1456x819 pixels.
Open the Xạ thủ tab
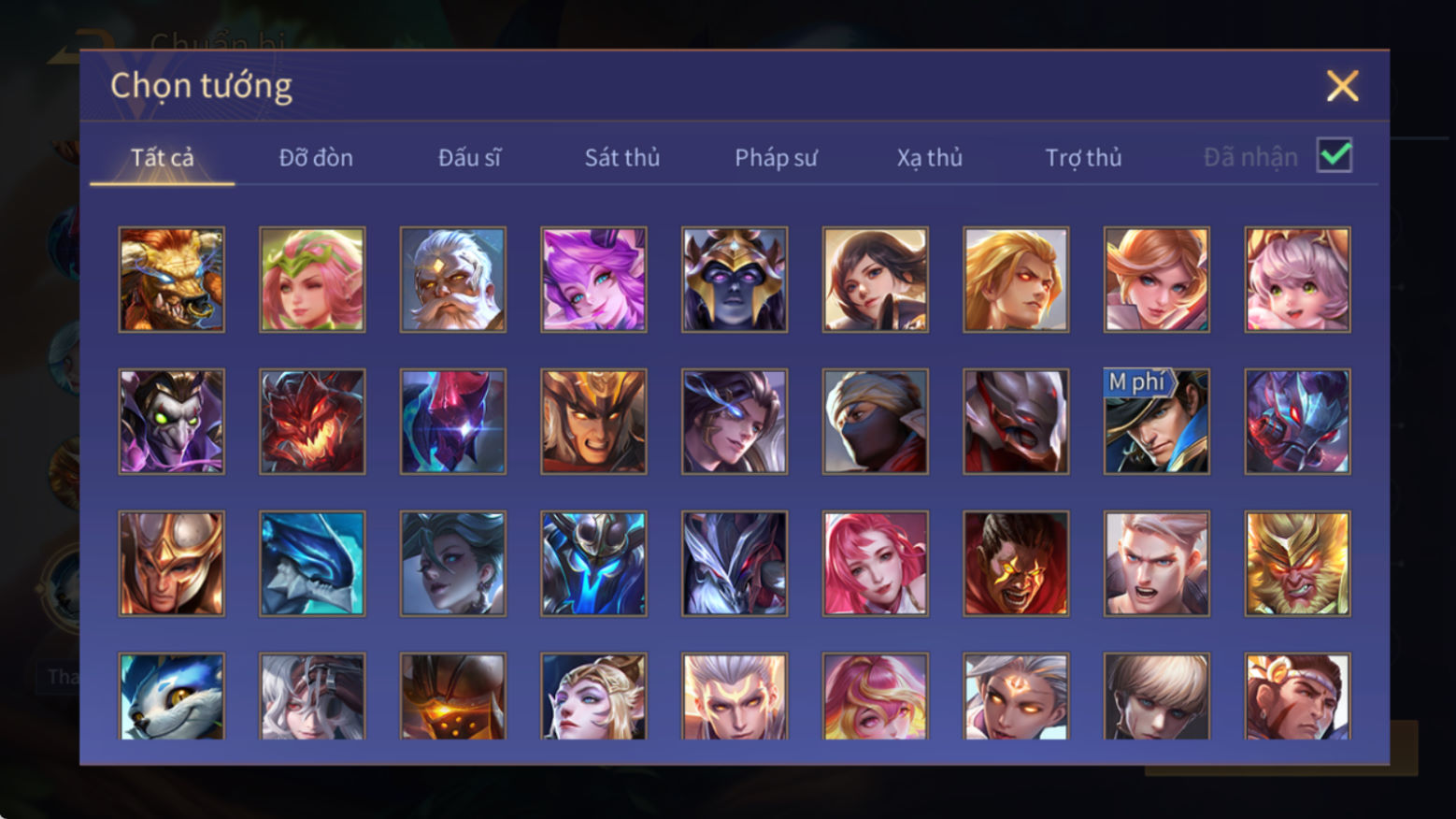click(930, 158)
